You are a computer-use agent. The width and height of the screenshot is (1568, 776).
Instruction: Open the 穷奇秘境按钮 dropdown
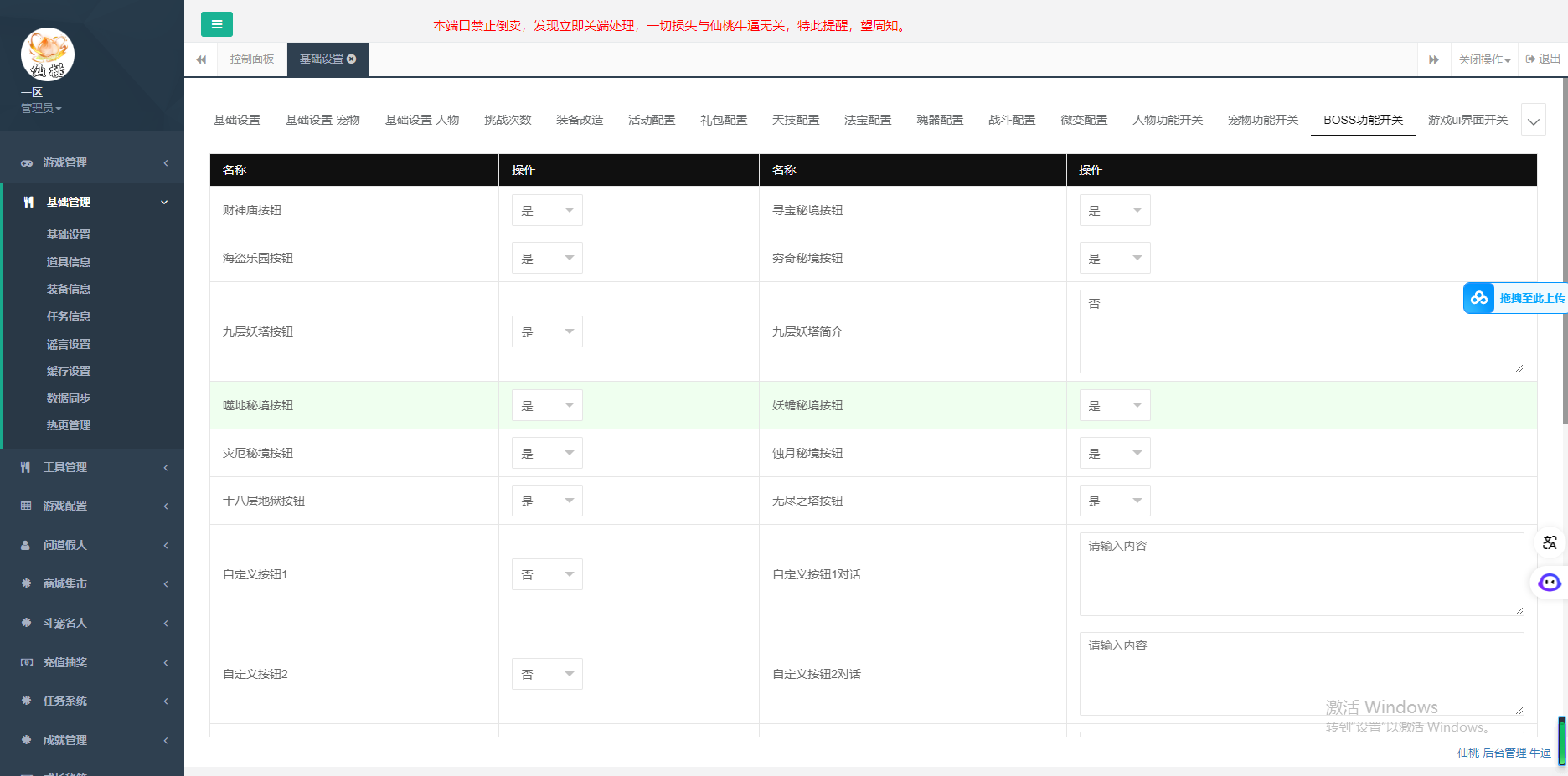point(1115,258)
